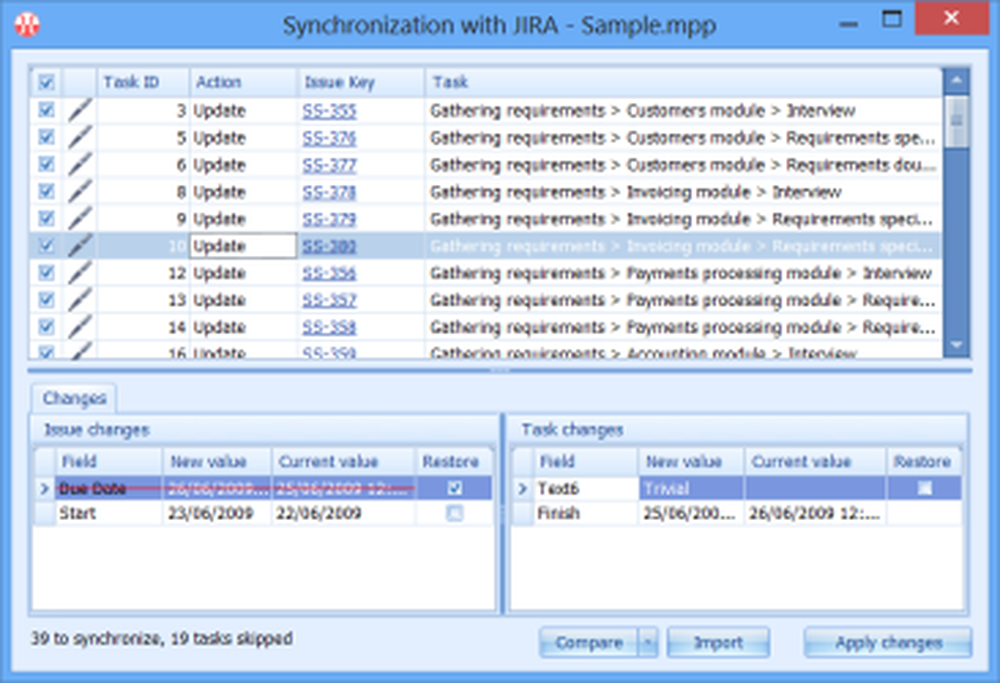This screenshot has width=1000, height=683.
Task: Check the Restore checkbox for Start field
Action: pos(455,513)
